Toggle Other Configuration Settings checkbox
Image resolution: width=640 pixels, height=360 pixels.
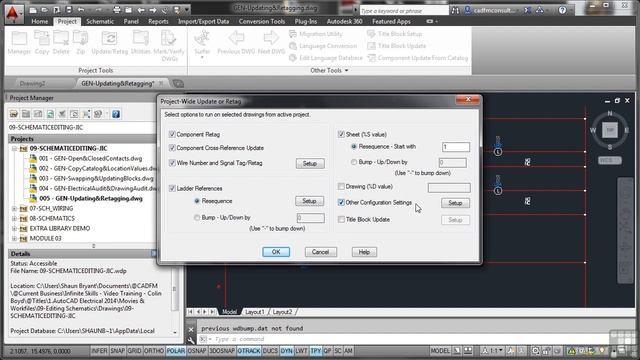(x=341, y=202)
